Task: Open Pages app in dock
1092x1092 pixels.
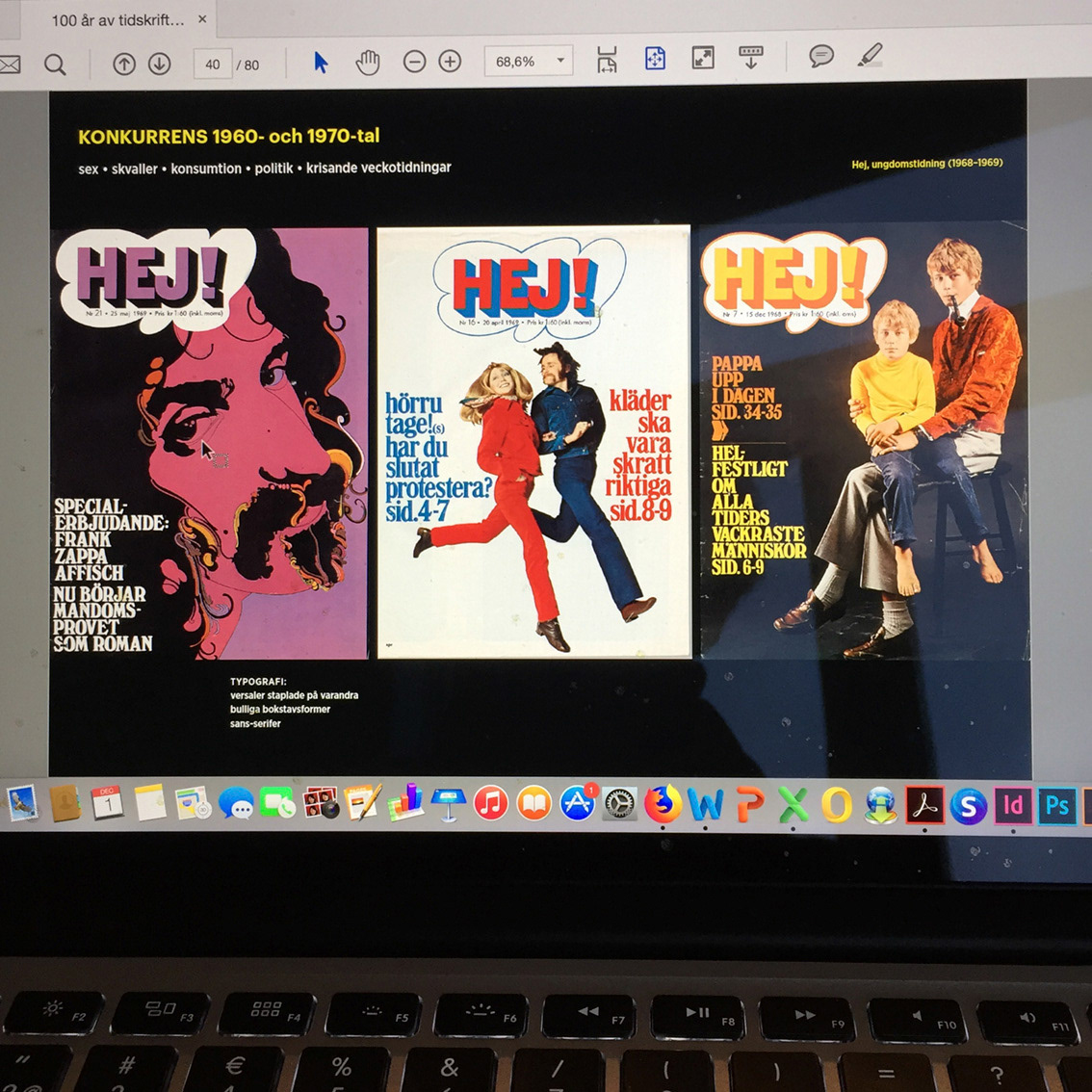Action: pos(363,804)
